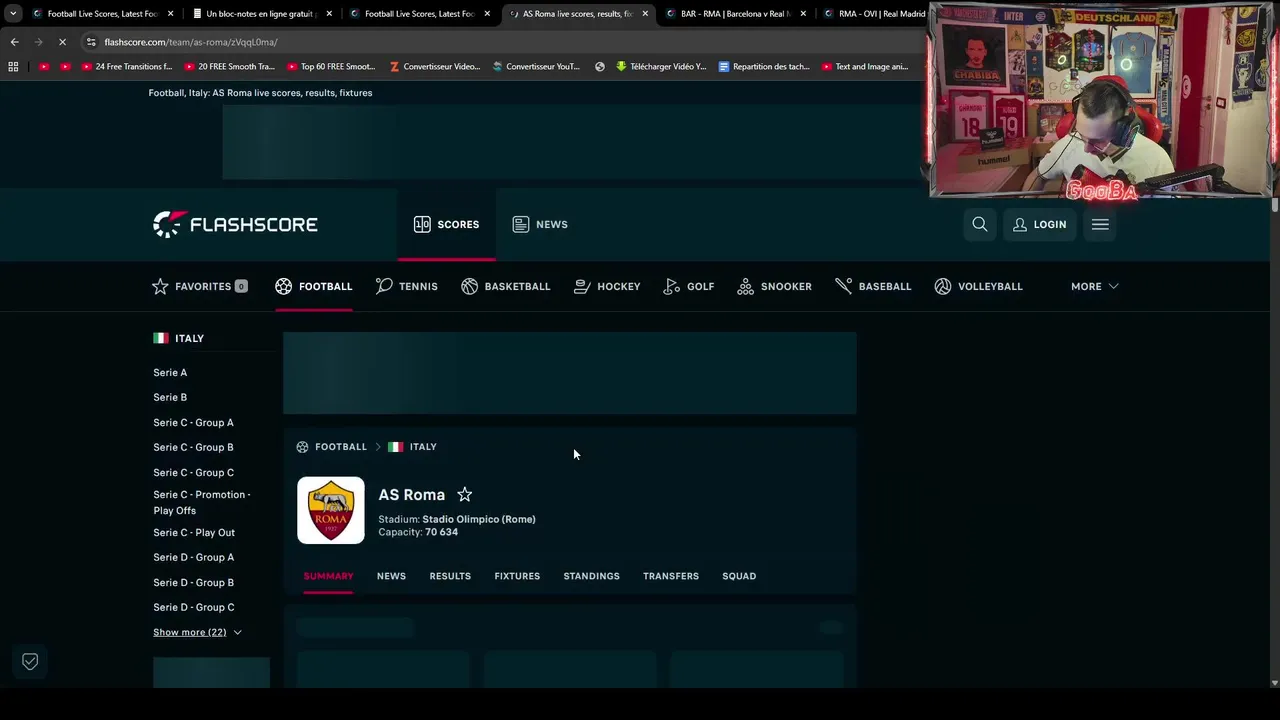Open Télécharger Vidéo Y... bookmark
Viewport: 1280px width, 720px height.
point(661,67)
